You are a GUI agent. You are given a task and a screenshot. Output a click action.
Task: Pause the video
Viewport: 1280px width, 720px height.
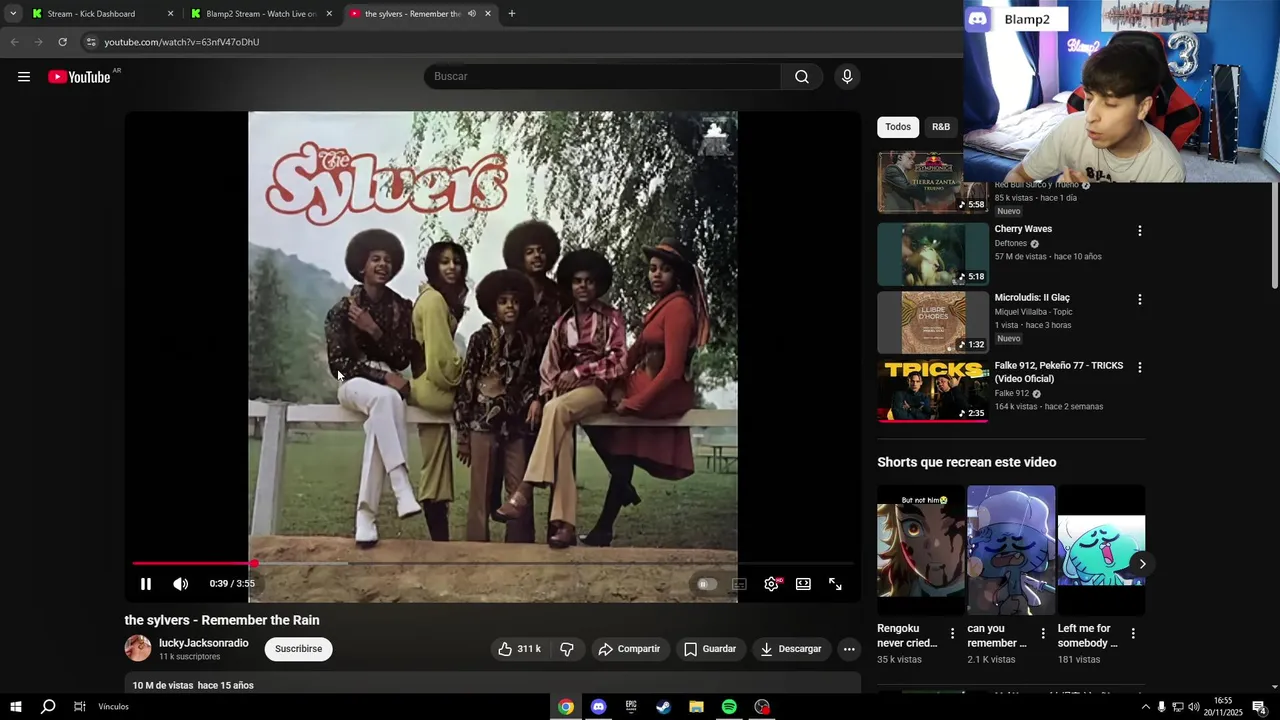click(x=146, y=584)
